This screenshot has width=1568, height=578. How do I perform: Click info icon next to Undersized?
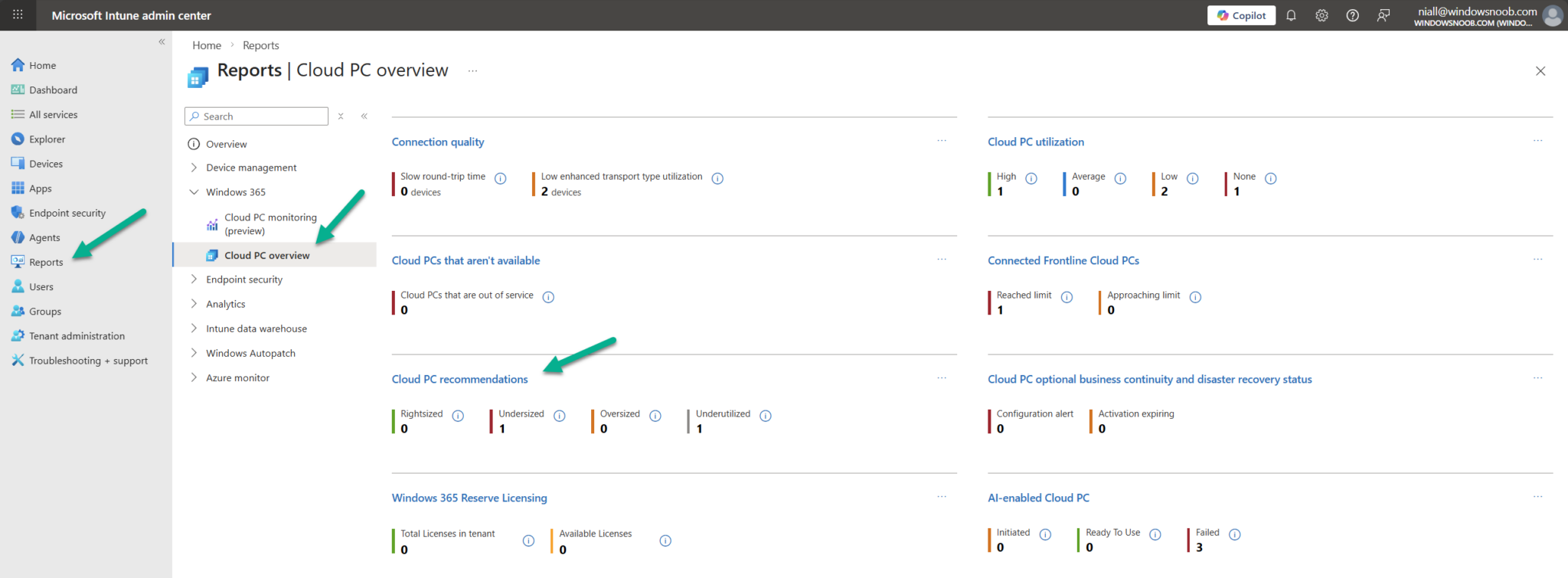(560, 416)
